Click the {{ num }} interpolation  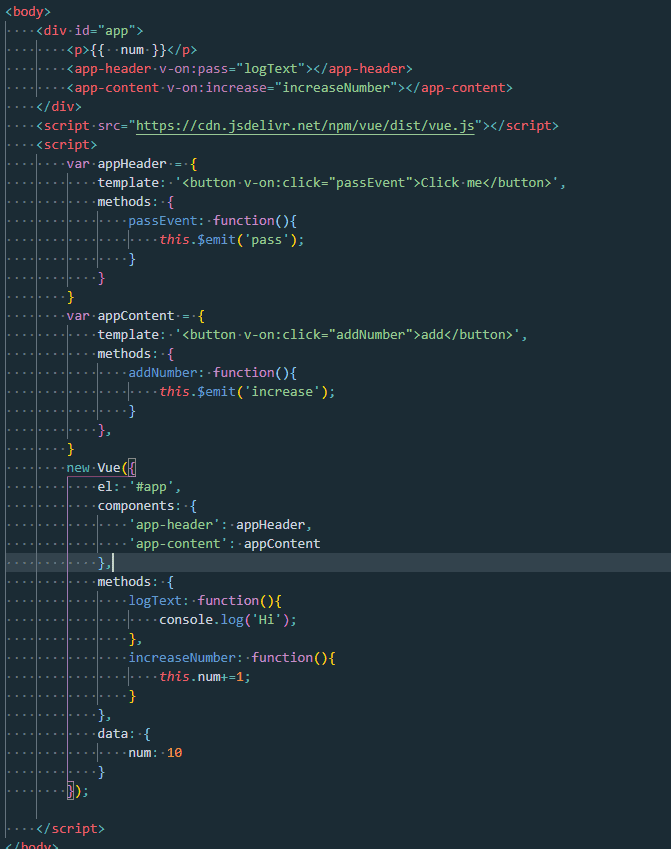coord(129,50)
